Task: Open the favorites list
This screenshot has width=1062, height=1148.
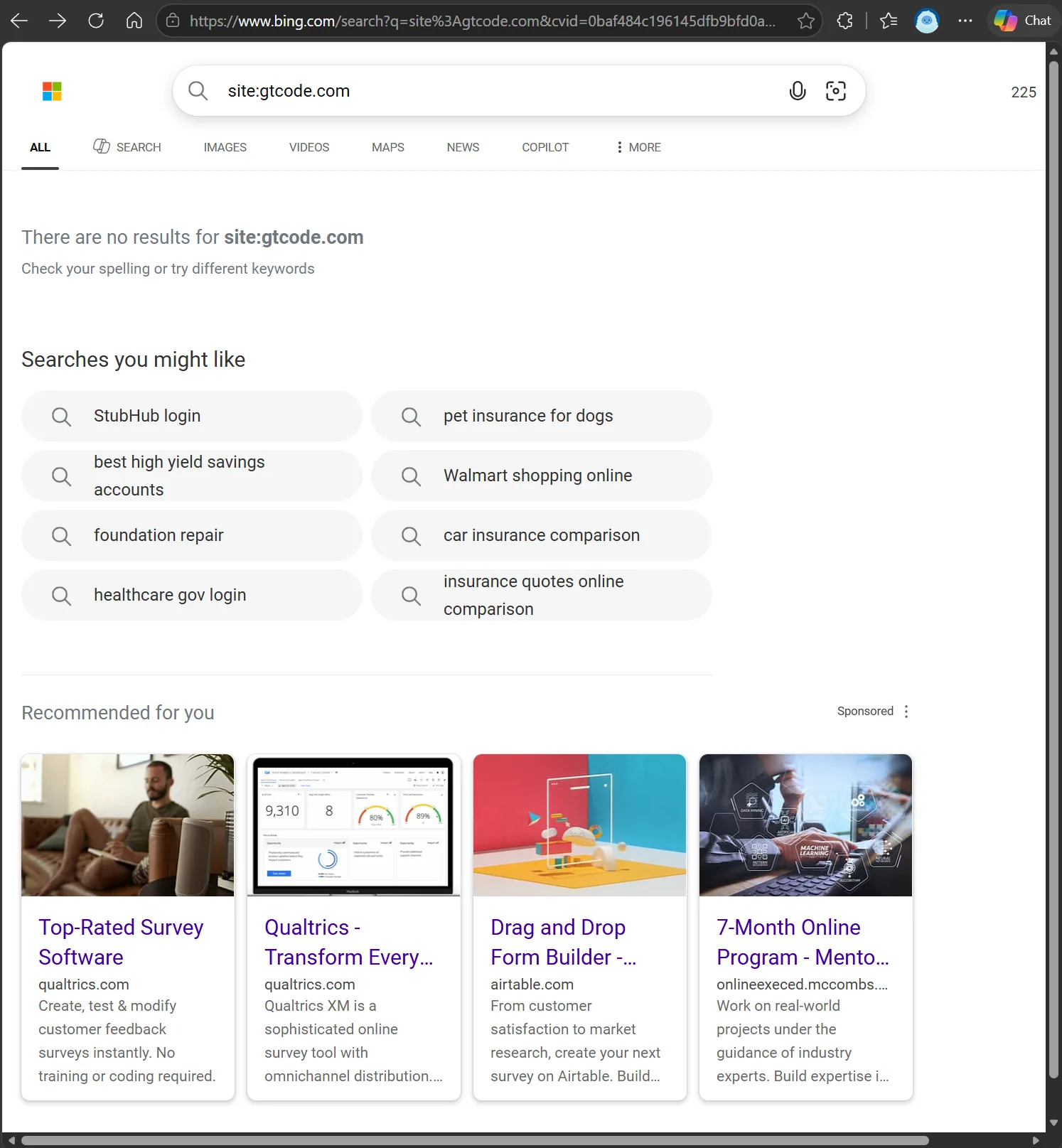Action: coord(889,21)
